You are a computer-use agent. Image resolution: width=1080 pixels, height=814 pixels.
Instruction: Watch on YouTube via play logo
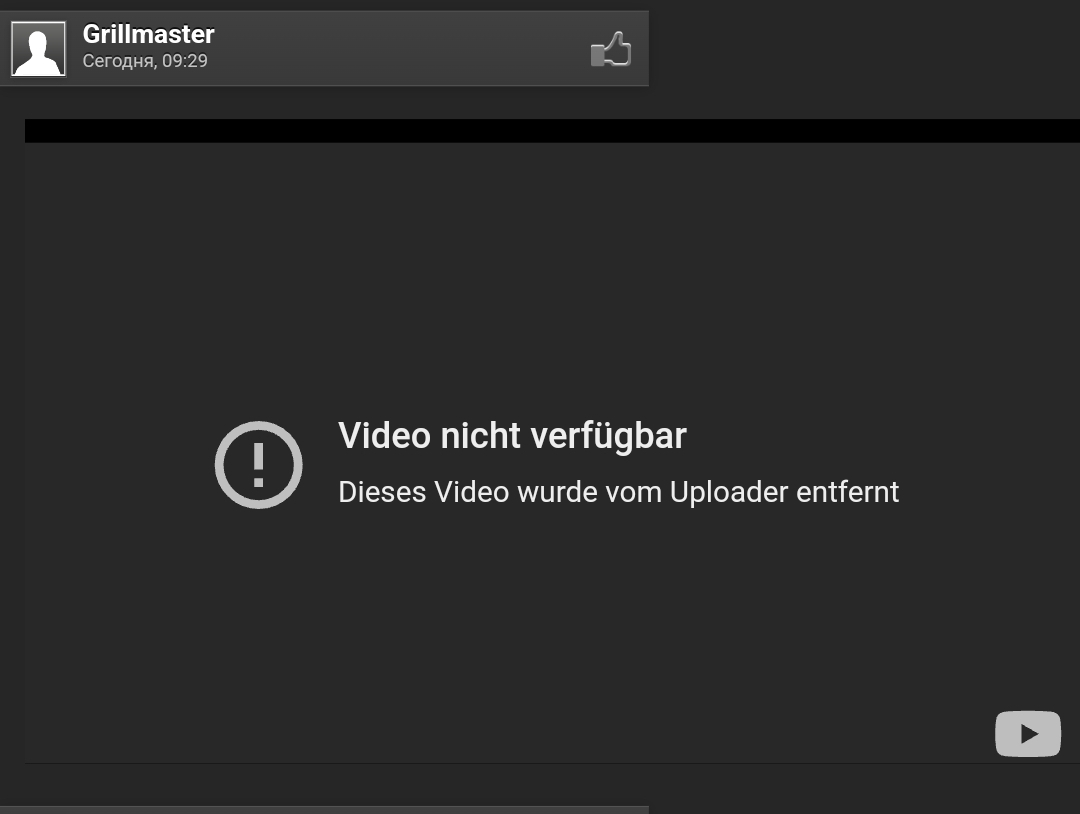(1028, 733)
